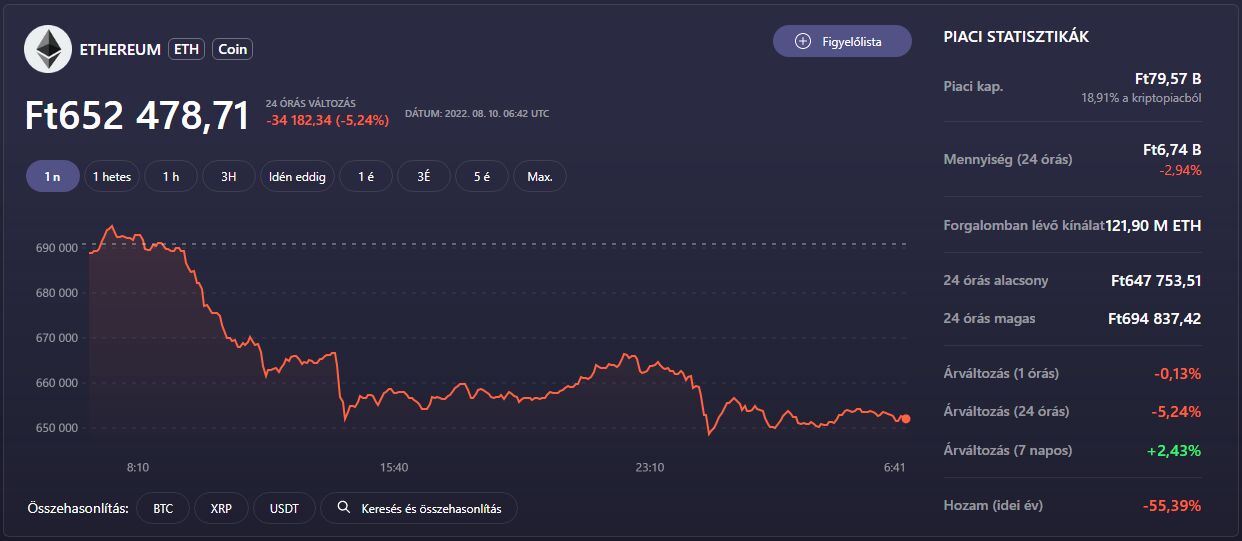This screenshot has height=541, width=1242.
Task: Click the PIACI STATISZTIKÁK heading
Action: (x=1016, y=37)
